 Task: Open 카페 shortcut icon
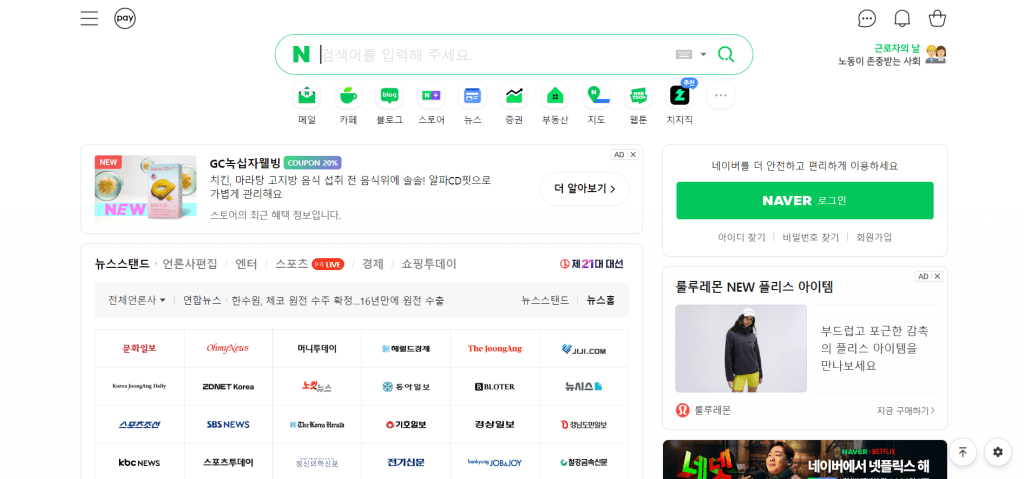348,95
